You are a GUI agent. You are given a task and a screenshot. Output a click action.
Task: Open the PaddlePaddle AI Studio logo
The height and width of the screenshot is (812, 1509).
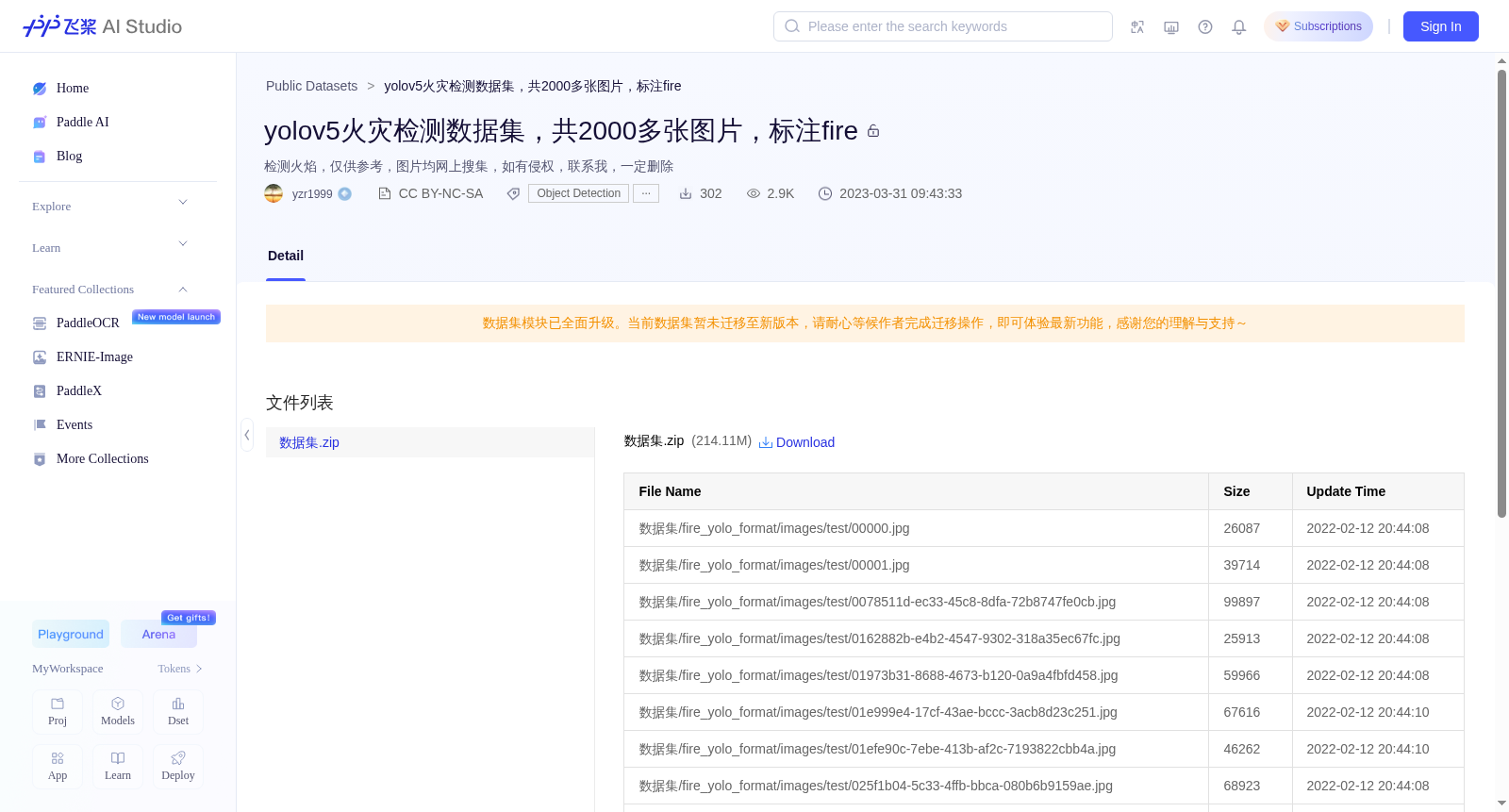[102, 26]
